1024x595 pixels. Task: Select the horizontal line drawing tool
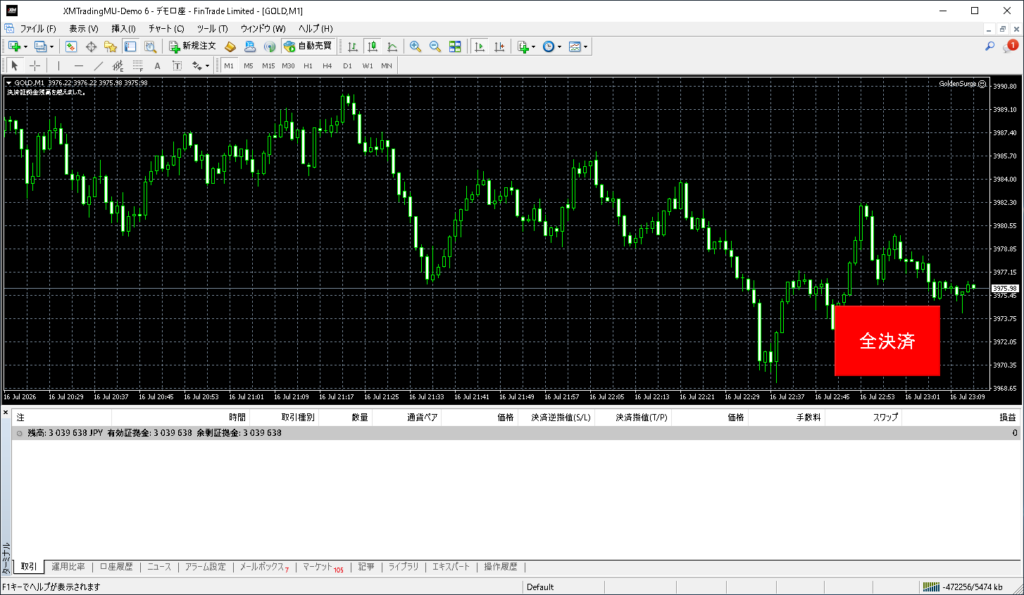(x=78, y=65)
